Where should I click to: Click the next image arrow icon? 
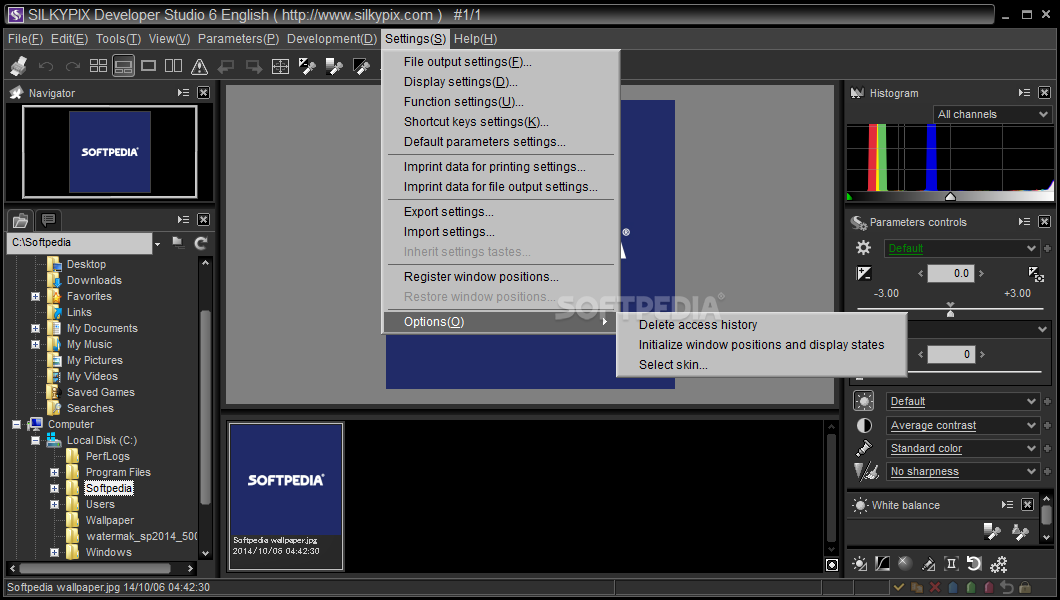pos(254,66)
